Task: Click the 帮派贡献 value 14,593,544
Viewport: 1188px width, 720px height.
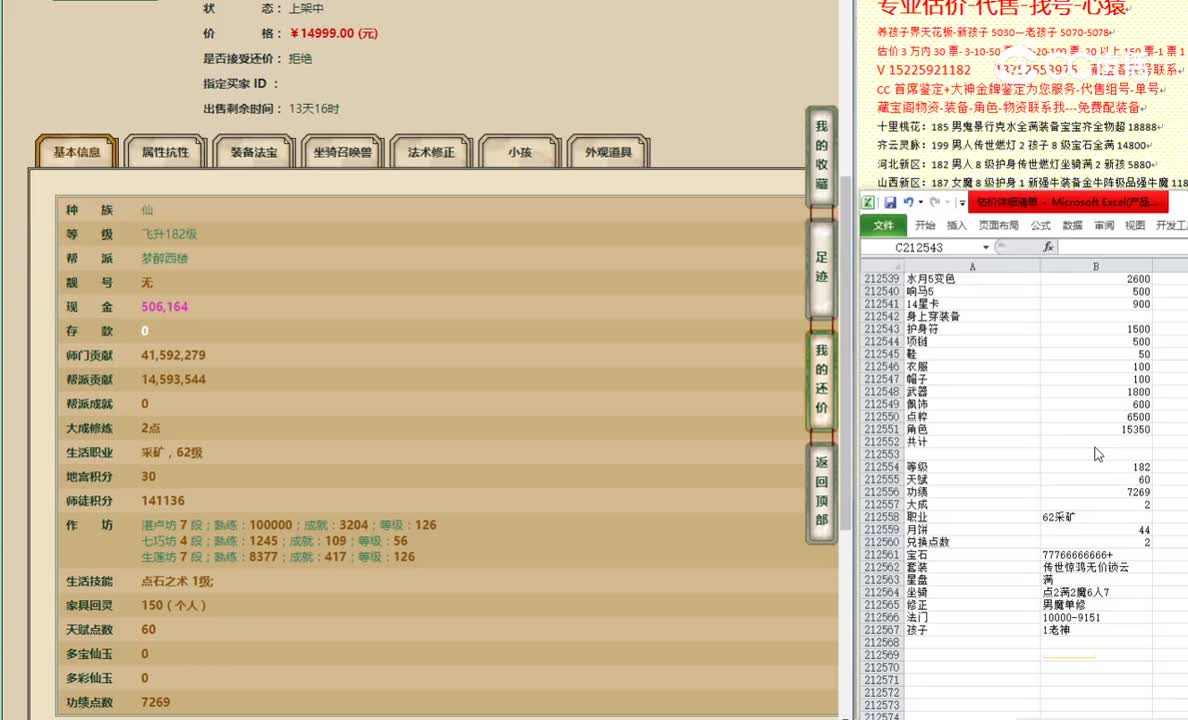Action: pyautogui.click(x=173, y=380)
